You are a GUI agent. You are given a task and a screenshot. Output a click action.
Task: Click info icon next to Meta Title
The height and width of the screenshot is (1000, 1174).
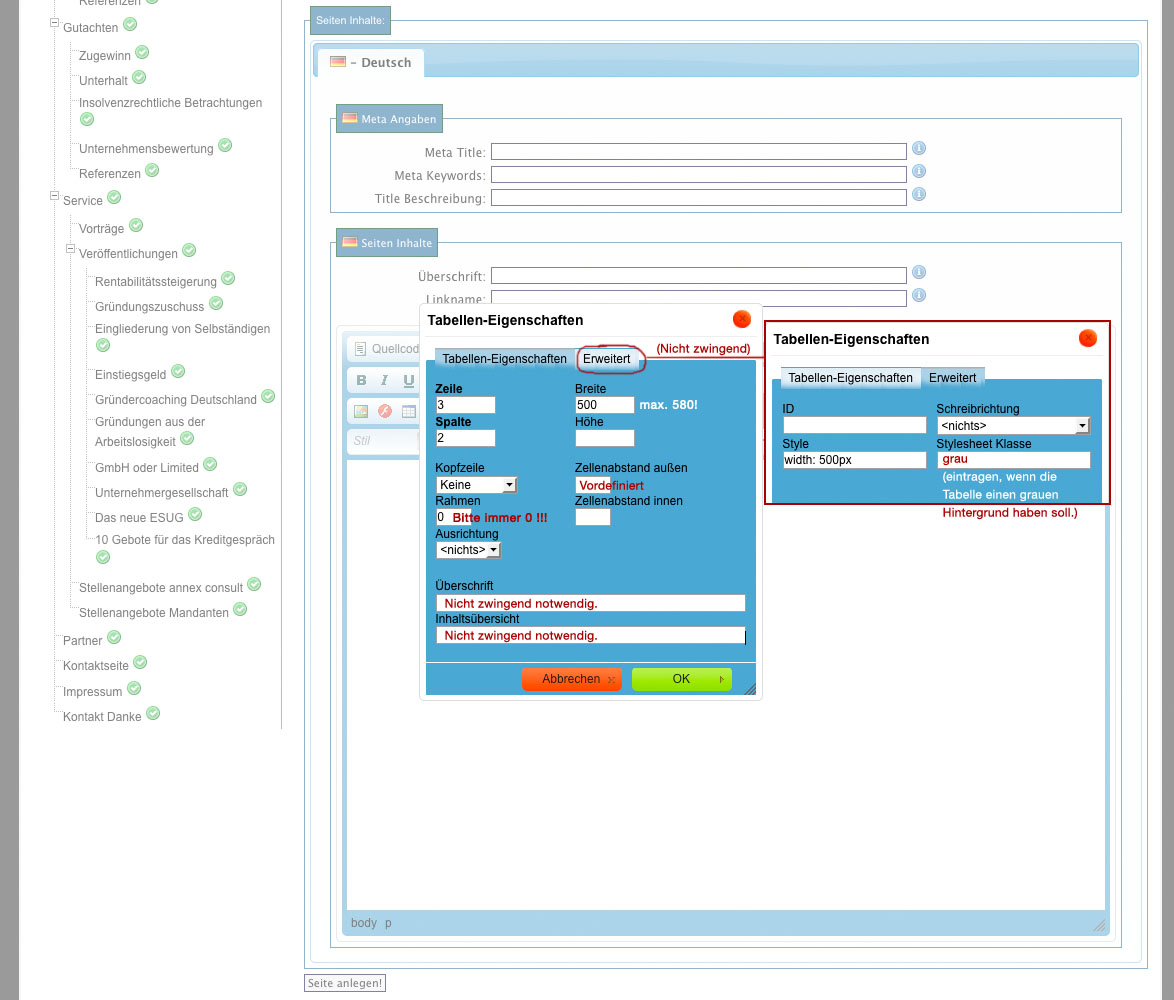coord(919,149)
